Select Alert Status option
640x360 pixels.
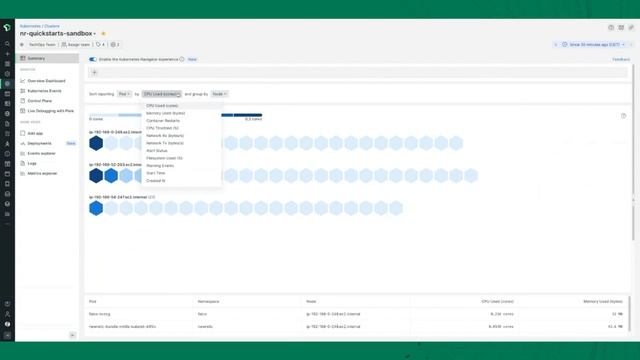pos(182,151)
